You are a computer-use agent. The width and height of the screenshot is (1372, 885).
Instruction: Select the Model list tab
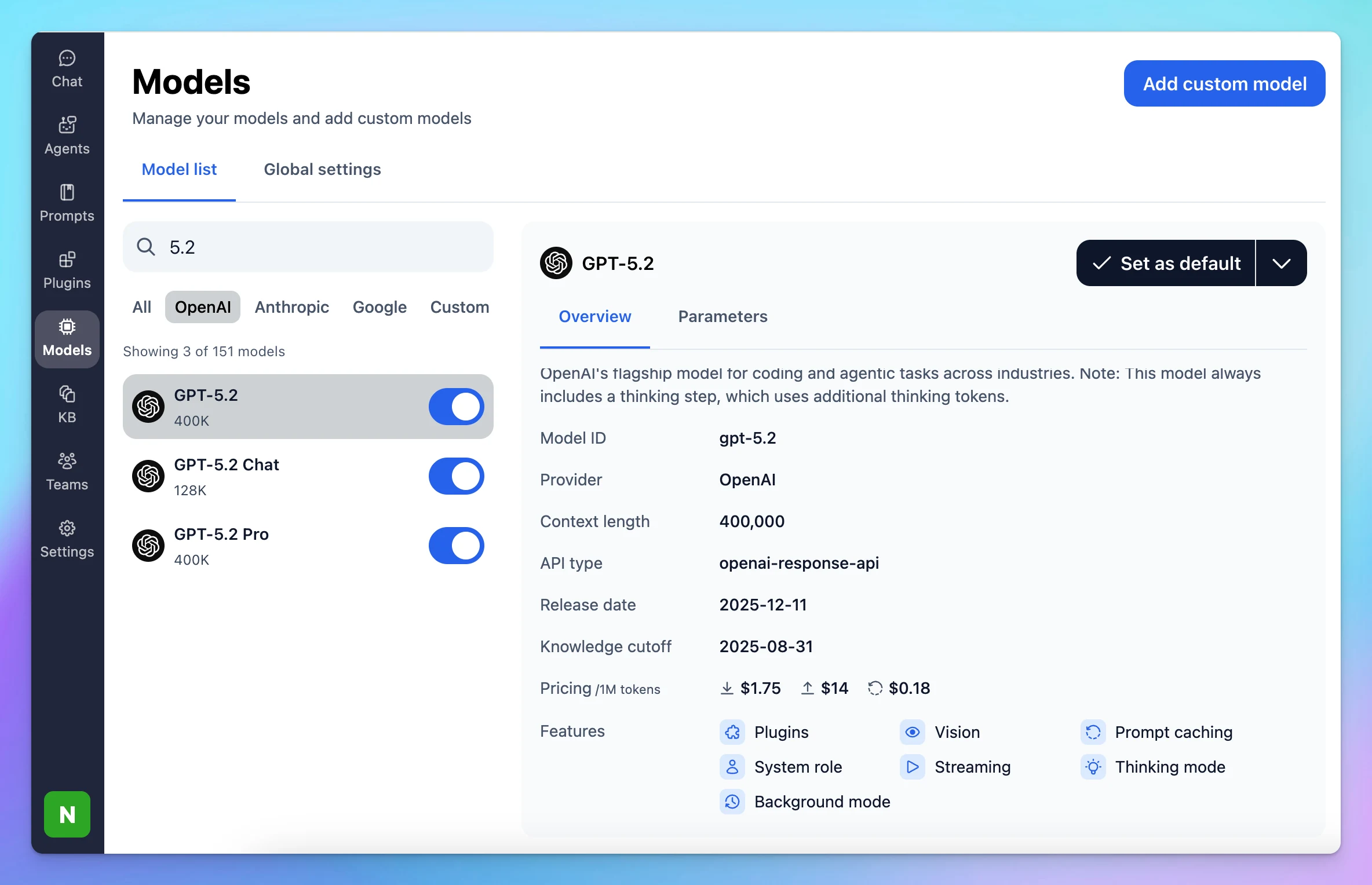coord(179,169)
